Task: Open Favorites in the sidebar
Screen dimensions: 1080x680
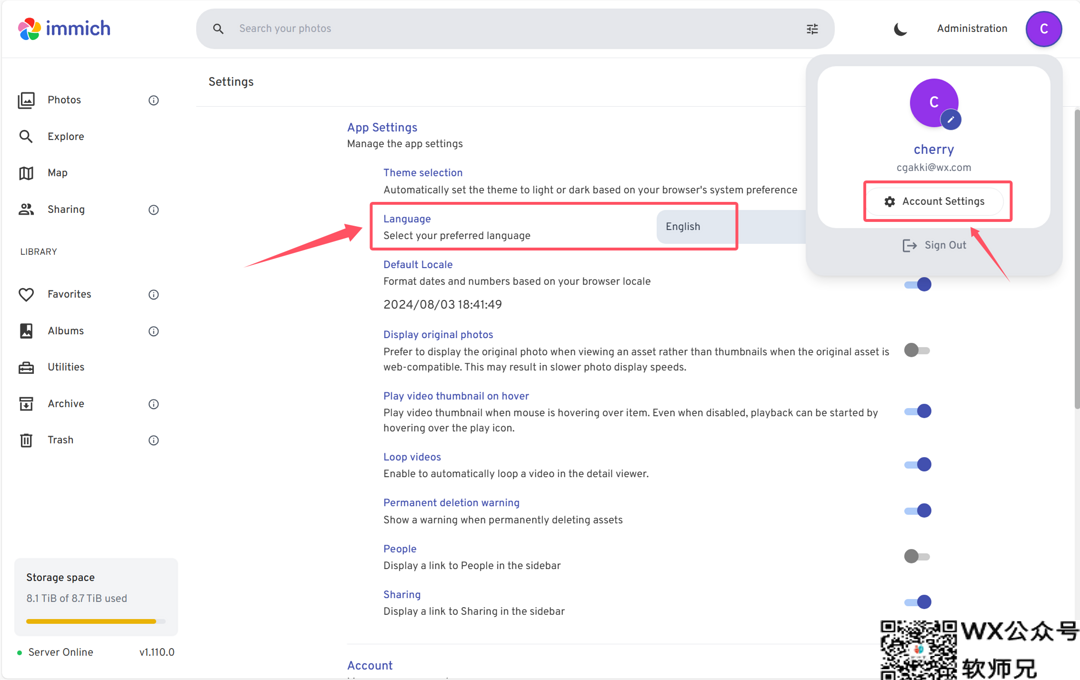Action: 70,294
